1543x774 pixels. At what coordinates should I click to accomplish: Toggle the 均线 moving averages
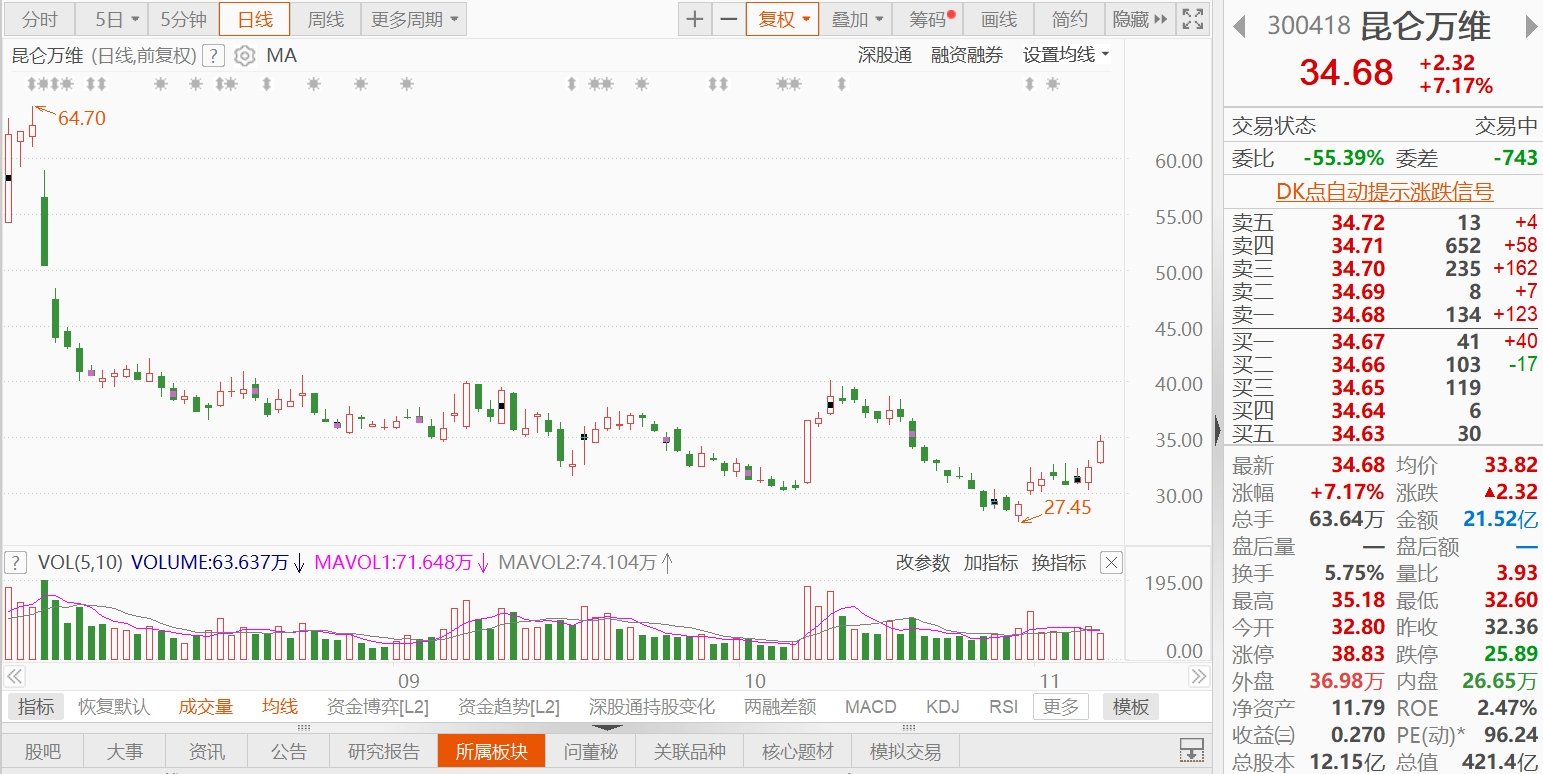[279, 706]
